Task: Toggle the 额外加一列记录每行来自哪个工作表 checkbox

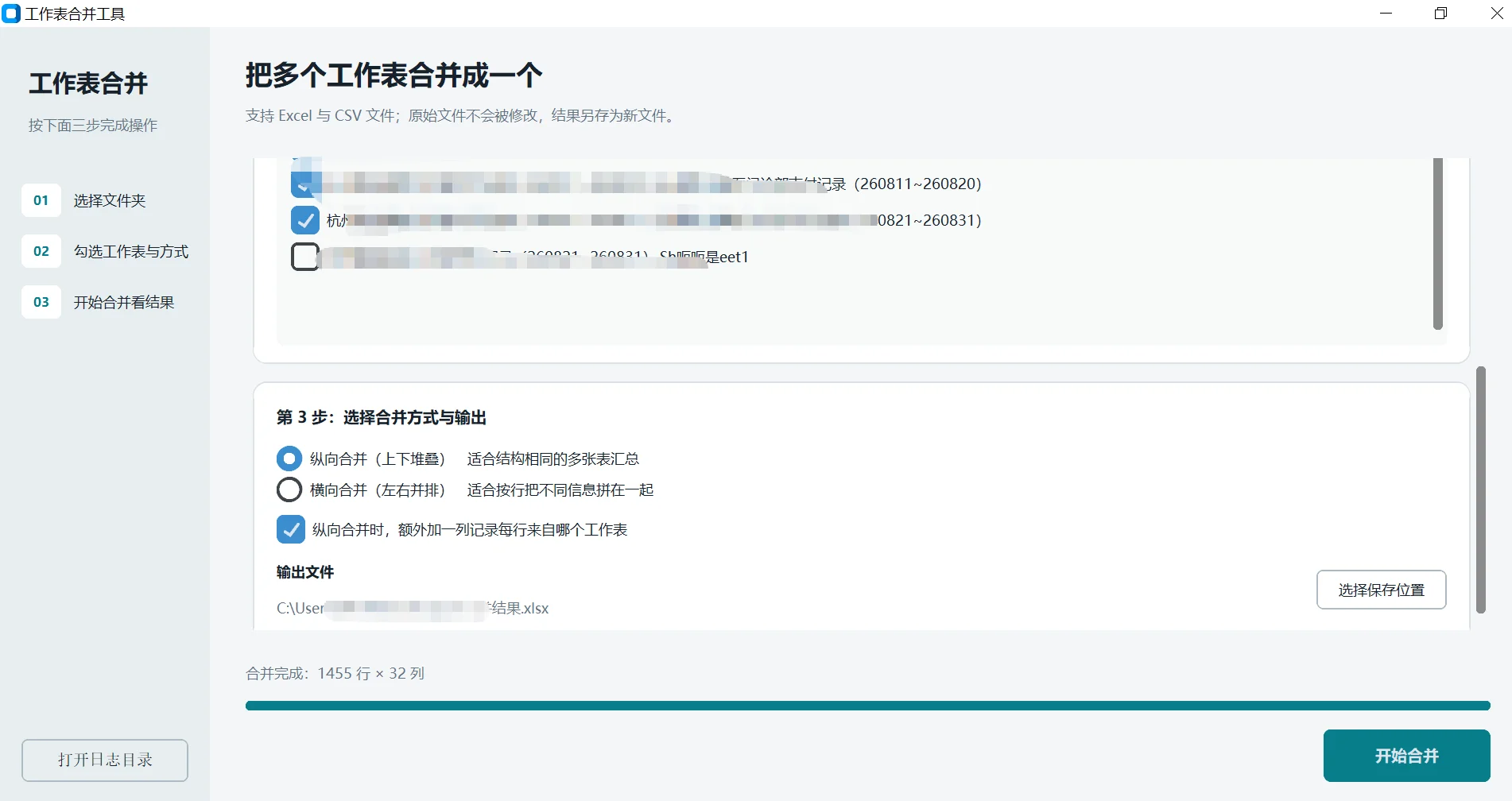Action: (291, 529)
